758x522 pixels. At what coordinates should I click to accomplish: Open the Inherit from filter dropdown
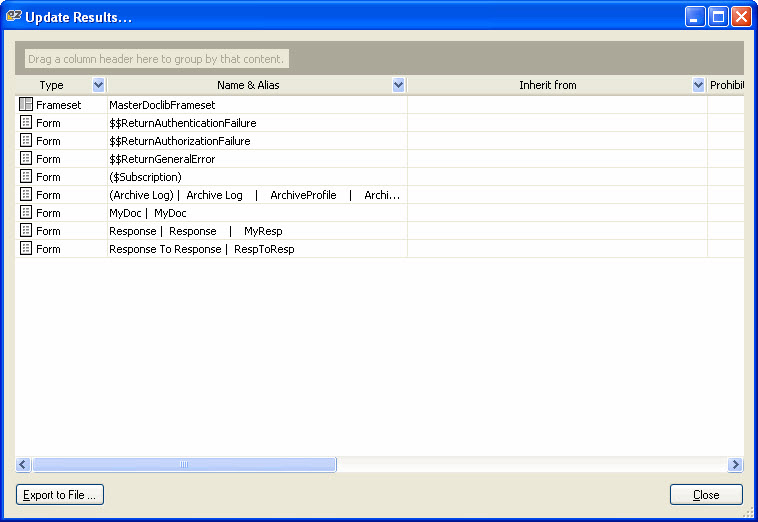[698, 86]
